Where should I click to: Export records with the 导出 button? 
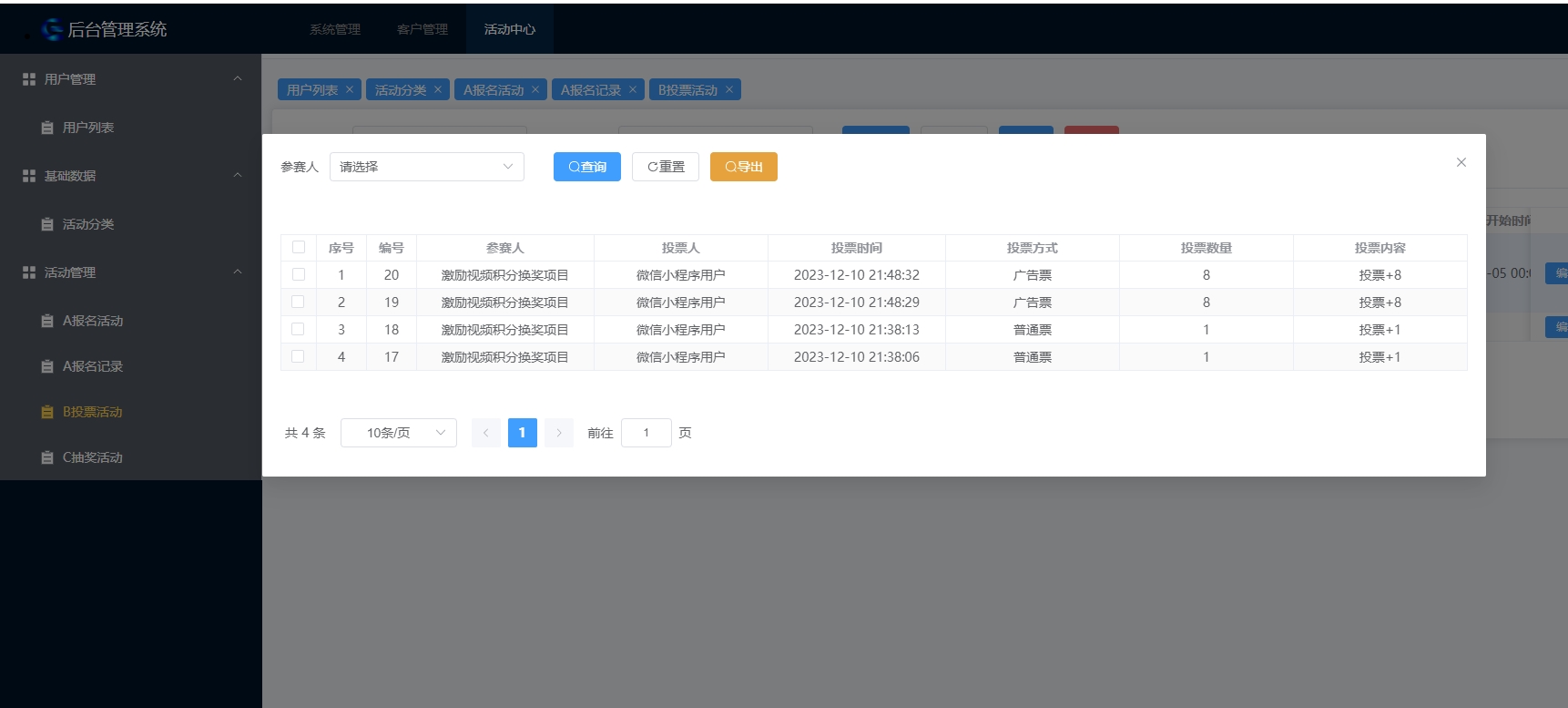(743, 167)
